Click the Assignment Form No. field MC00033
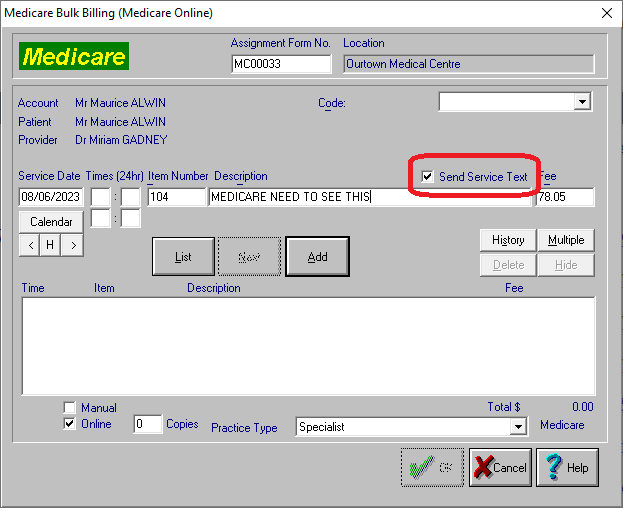Screen dimensions: 623x508 tap(281, 64)
